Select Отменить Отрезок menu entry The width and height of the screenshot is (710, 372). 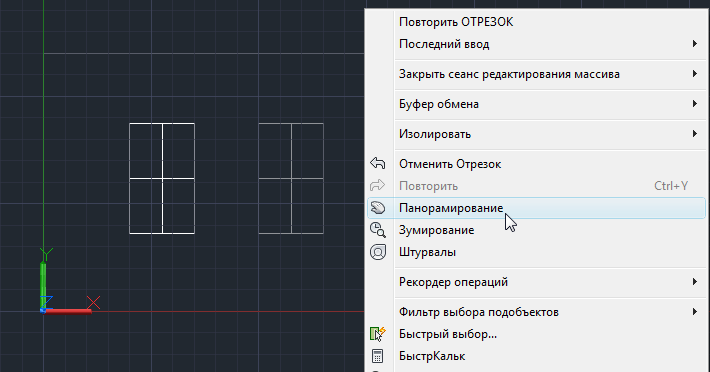[536, 164]
